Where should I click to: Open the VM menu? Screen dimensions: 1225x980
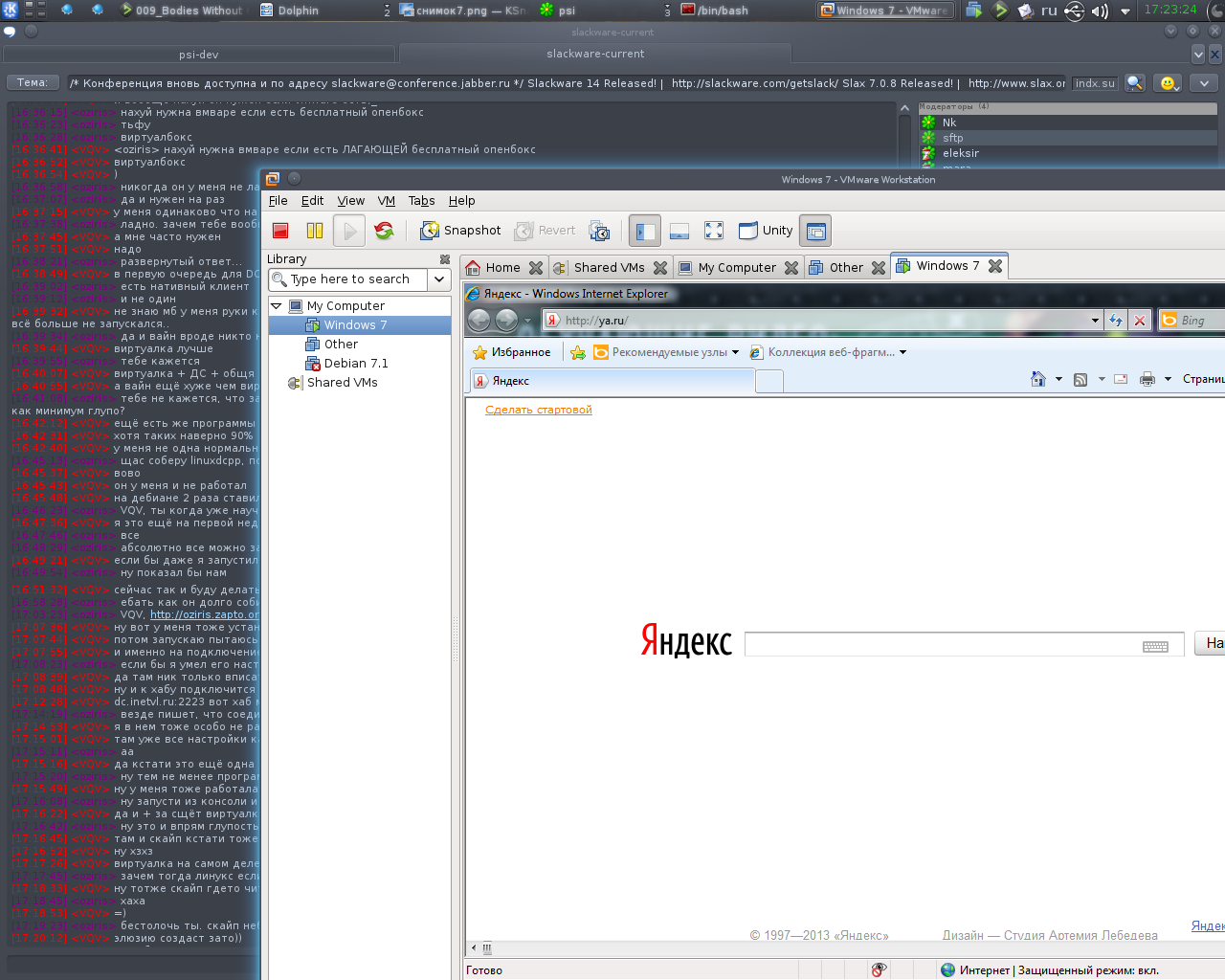pos(387,201)
